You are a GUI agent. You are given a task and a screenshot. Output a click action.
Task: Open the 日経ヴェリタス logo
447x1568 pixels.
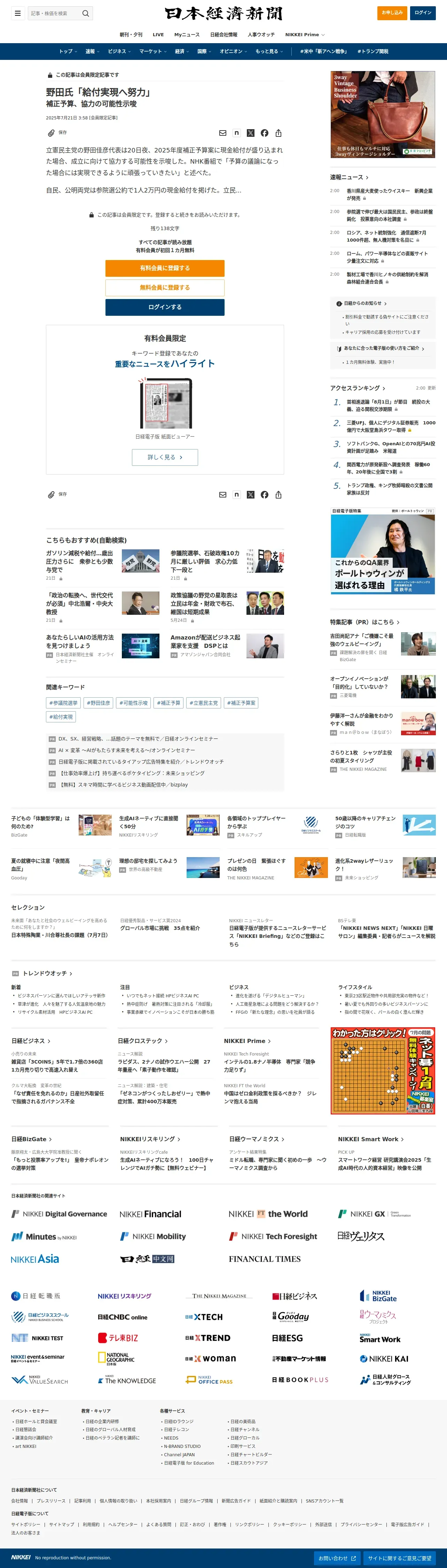pyautogui.click(x=361, y=1236)
